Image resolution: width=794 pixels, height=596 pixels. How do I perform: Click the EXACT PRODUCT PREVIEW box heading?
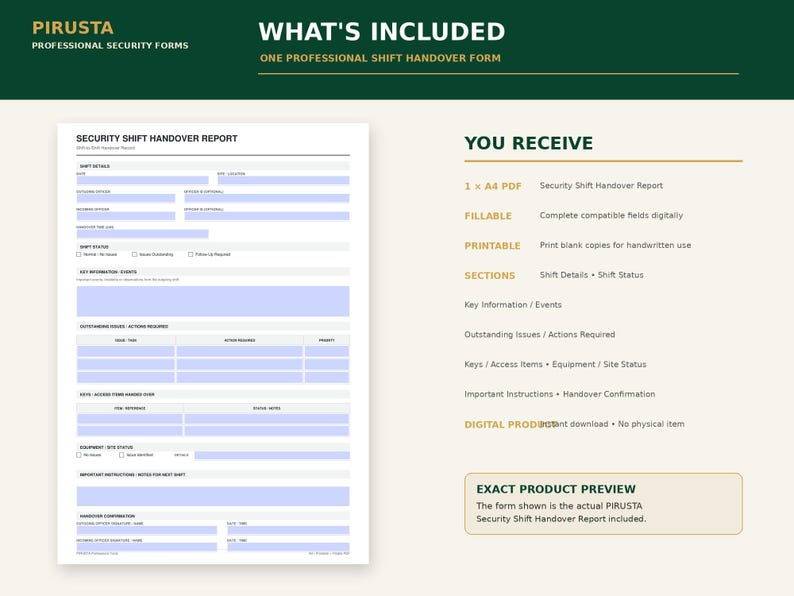[556, 489]
